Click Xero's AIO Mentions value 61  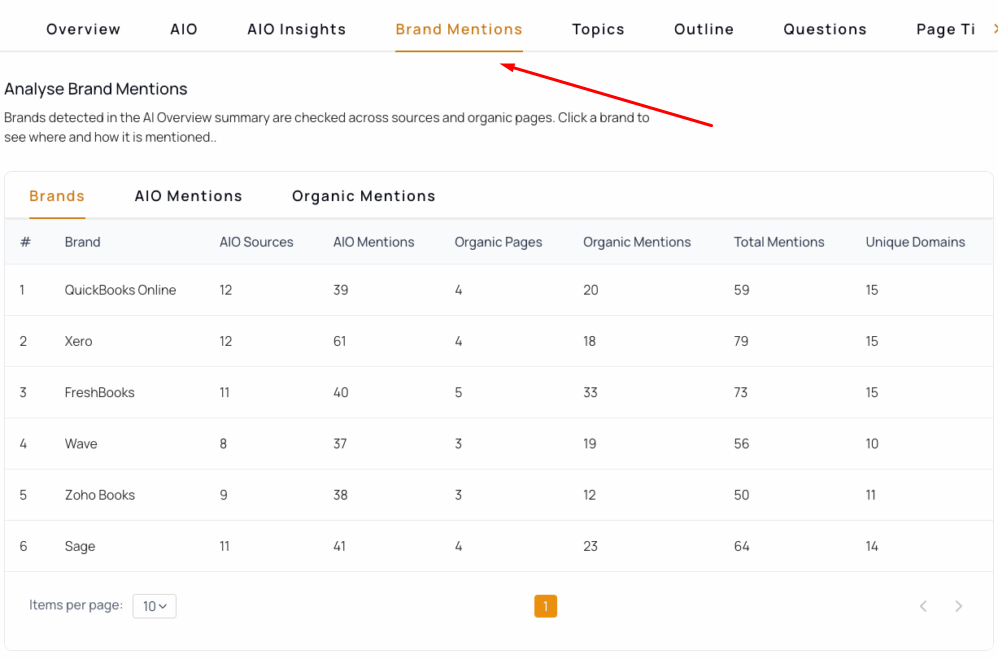click(340, 341)
